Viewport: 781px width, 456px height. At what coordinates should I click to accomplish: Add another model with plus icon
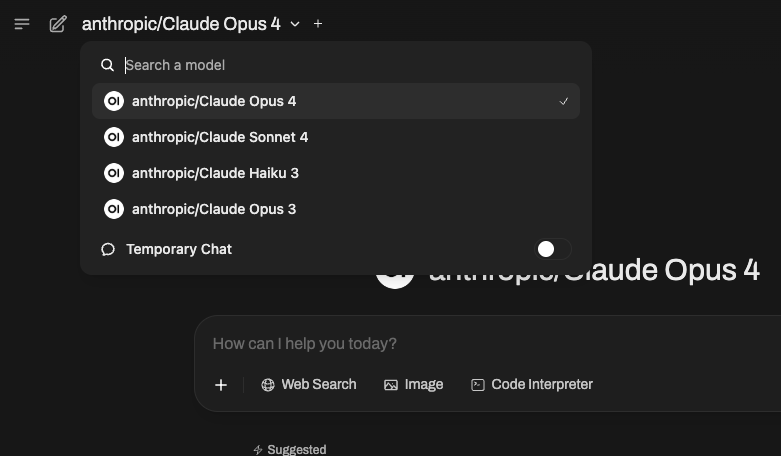coord(318,24)
